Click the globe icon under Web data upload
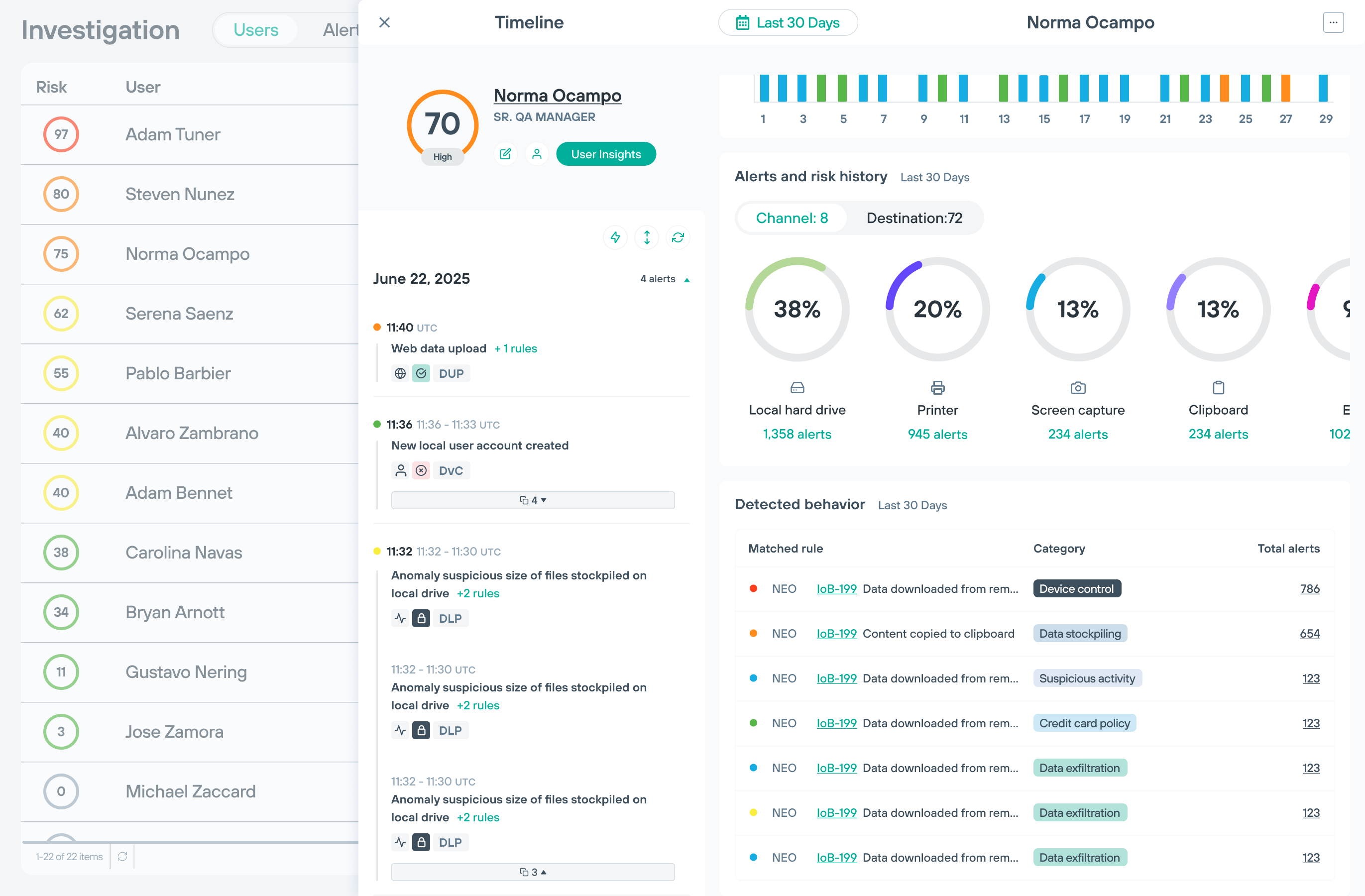Image resolution: width=1365 pixels, height=896 pixels. pos(400,373)
